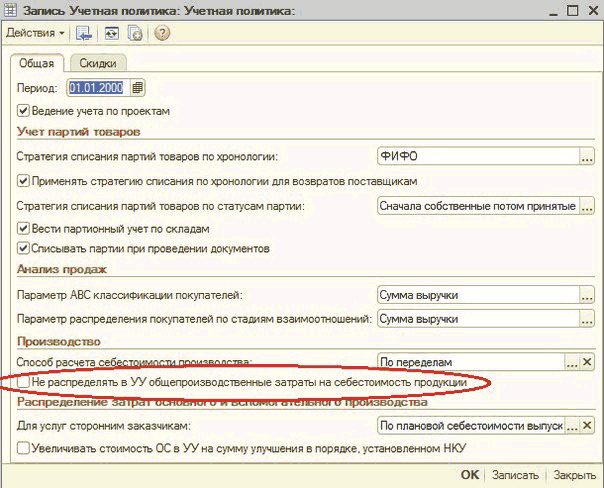The width and height of the screenshot is (604, 488).
Task: Clear the По плановой себестоимости field
Action: click(587, 427)
